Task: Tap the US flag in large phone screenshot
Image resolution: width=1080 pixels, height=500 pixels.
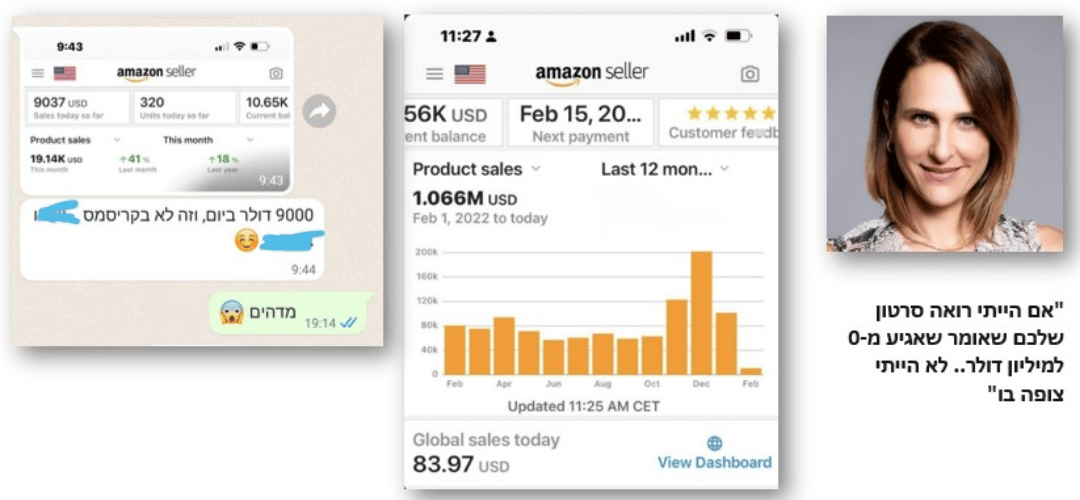Action: 470,74
